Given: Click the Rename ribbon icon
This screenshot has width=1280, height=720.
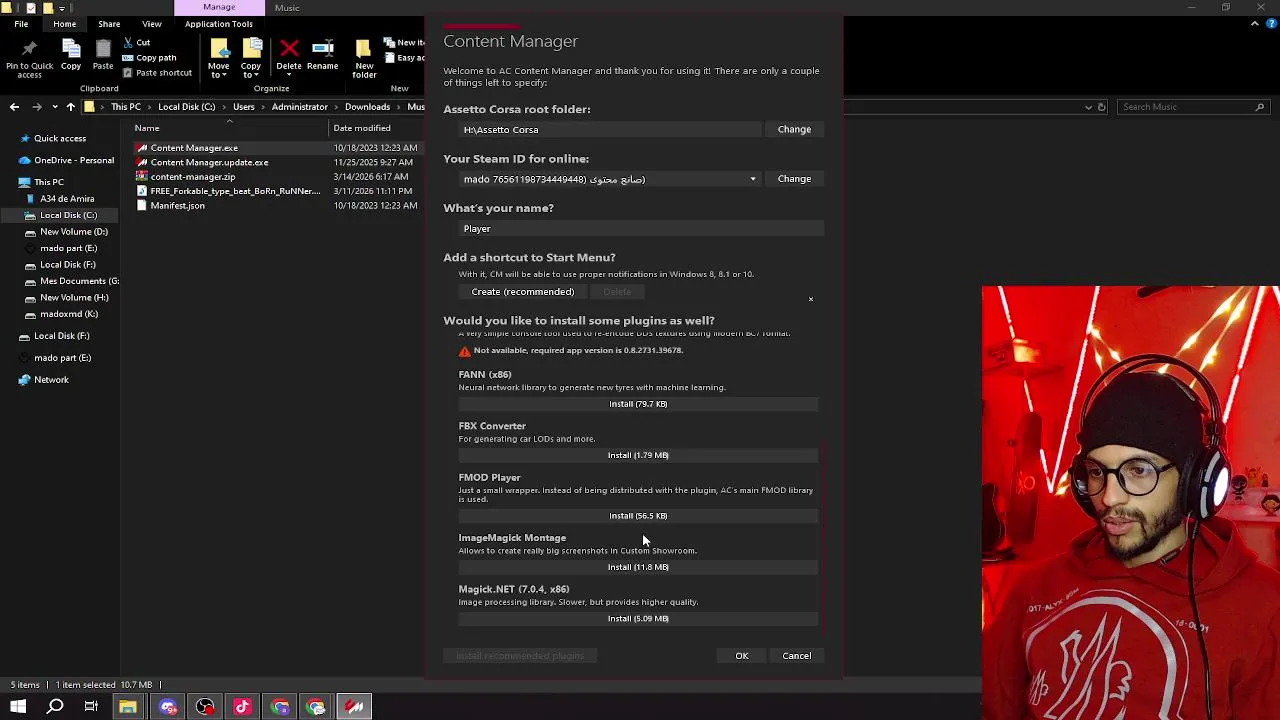Looking at the screenshot, I should (322, 48).
